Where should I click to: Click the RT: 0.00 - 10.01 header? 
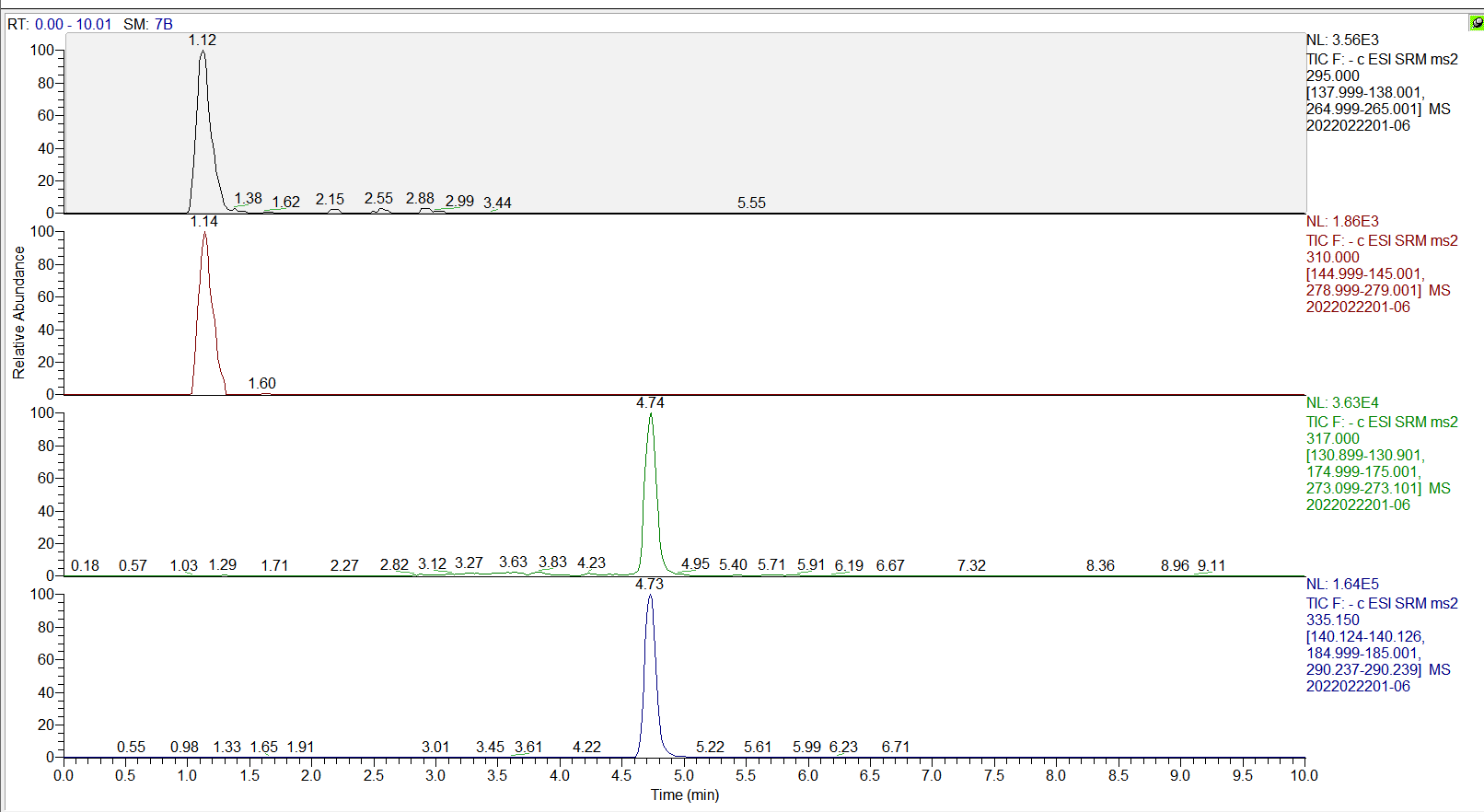click(60, 24)
